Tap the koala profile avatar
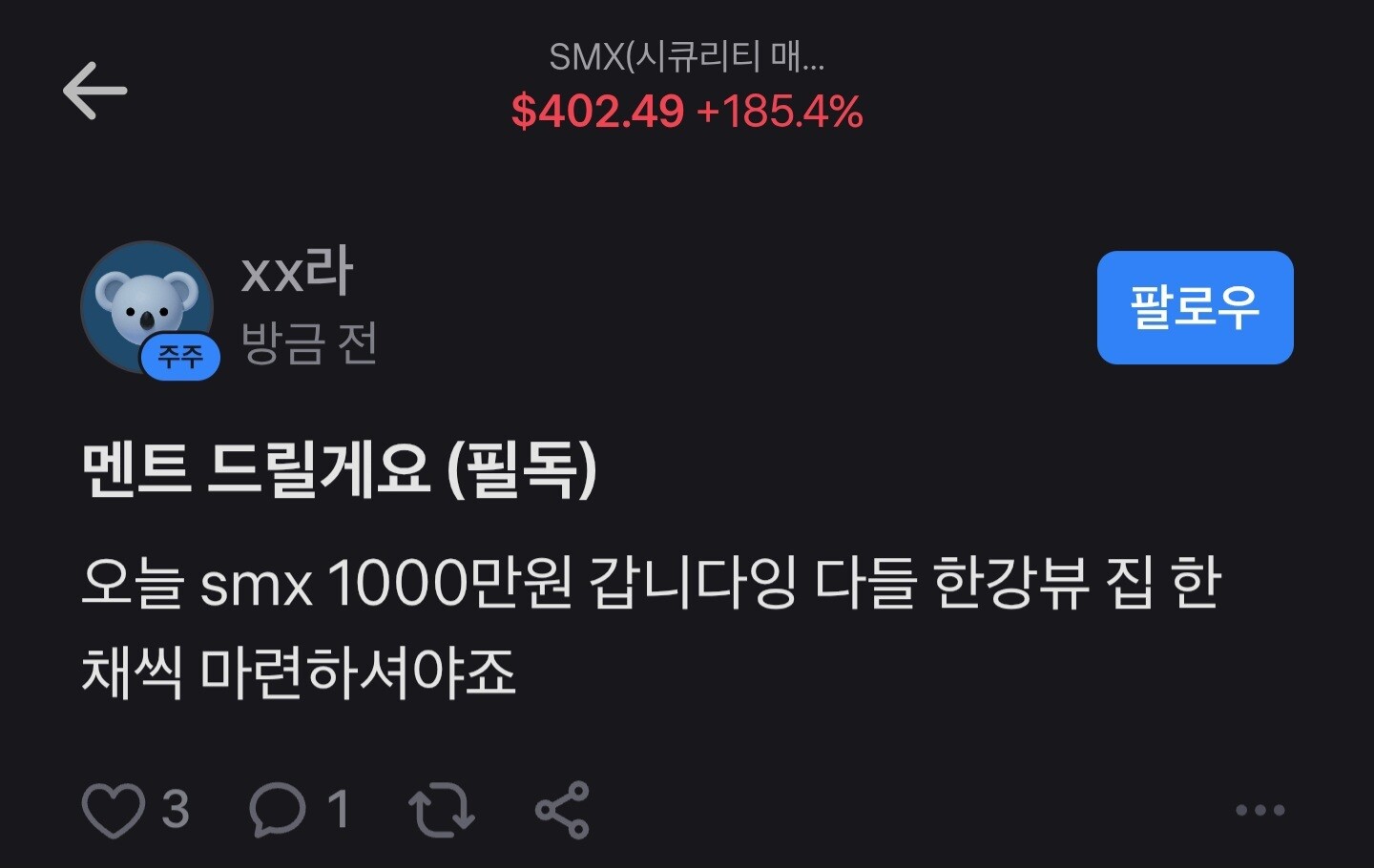The image size is (1374, 868). [x=147, y=307]
